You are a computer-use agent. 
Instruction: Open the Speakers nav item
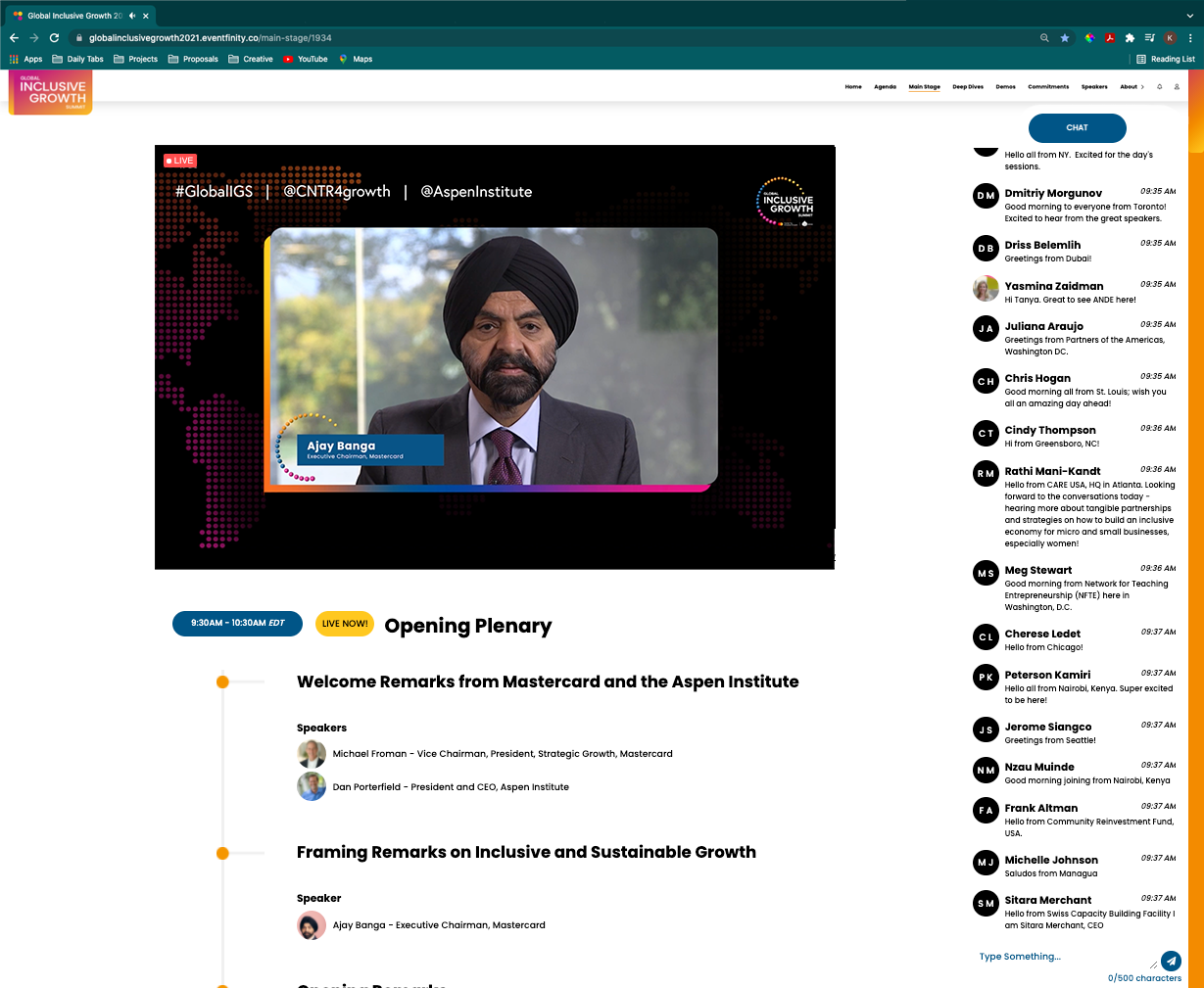click(1094, 87)
